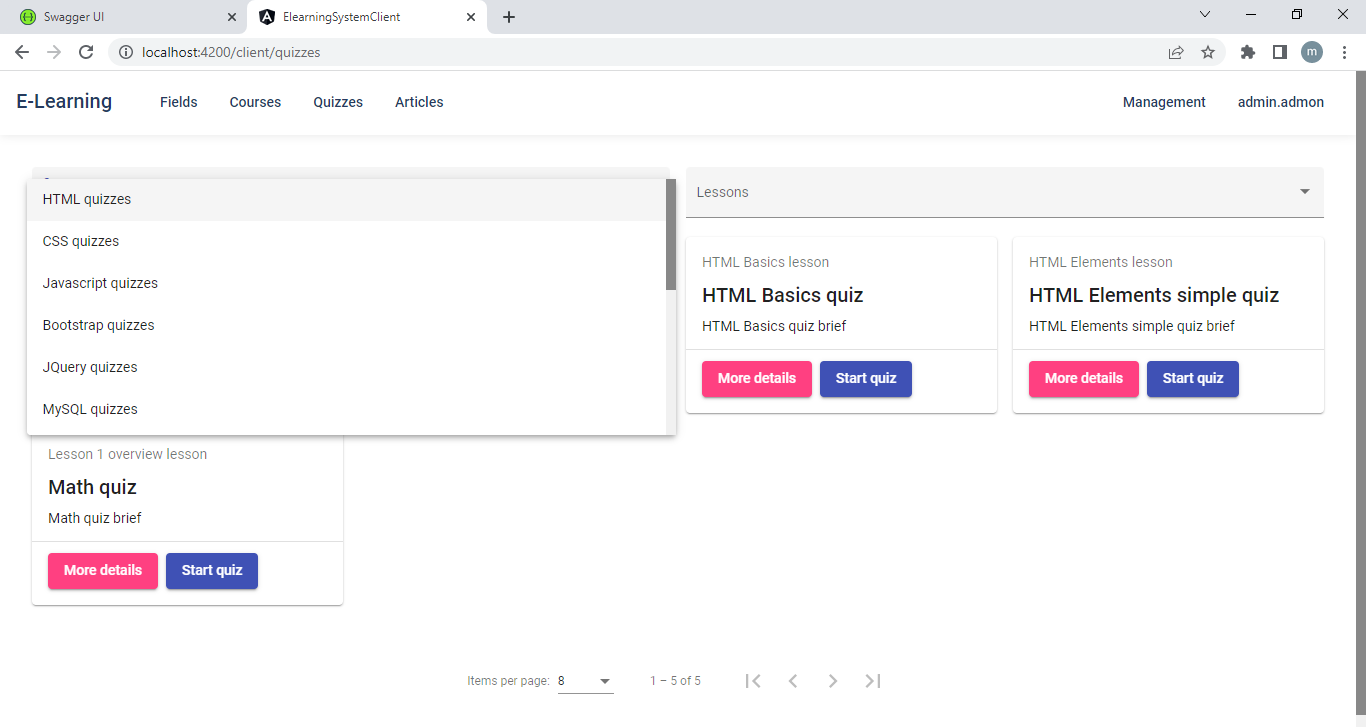Bookmark this page with the star icon
Viewport: 1366px width, 727px height.
tap(1208, 52)
